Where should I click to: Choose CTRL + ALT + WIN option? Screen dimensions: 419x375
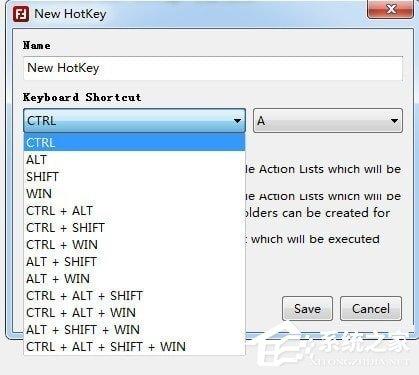click(x=134, y=313)
